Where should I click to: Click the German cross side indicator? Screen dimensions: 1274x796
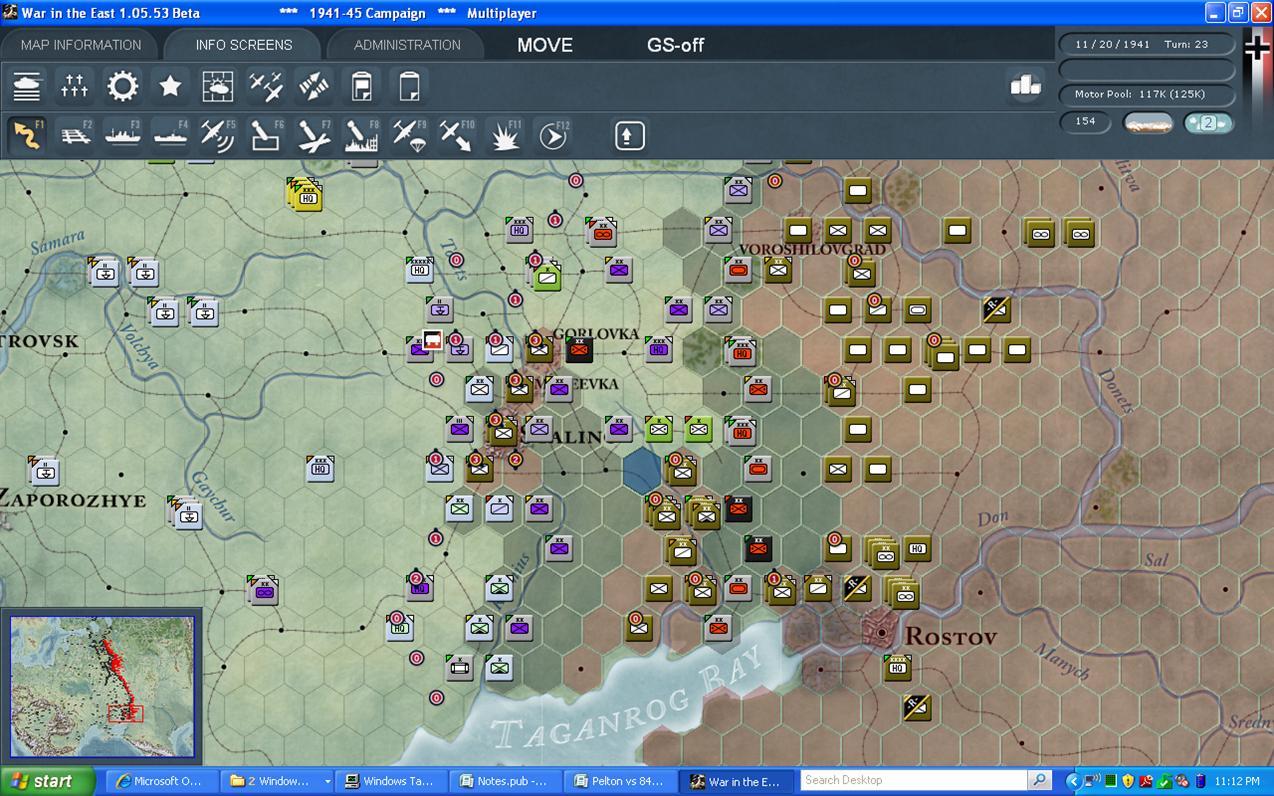click(1256, 46)
